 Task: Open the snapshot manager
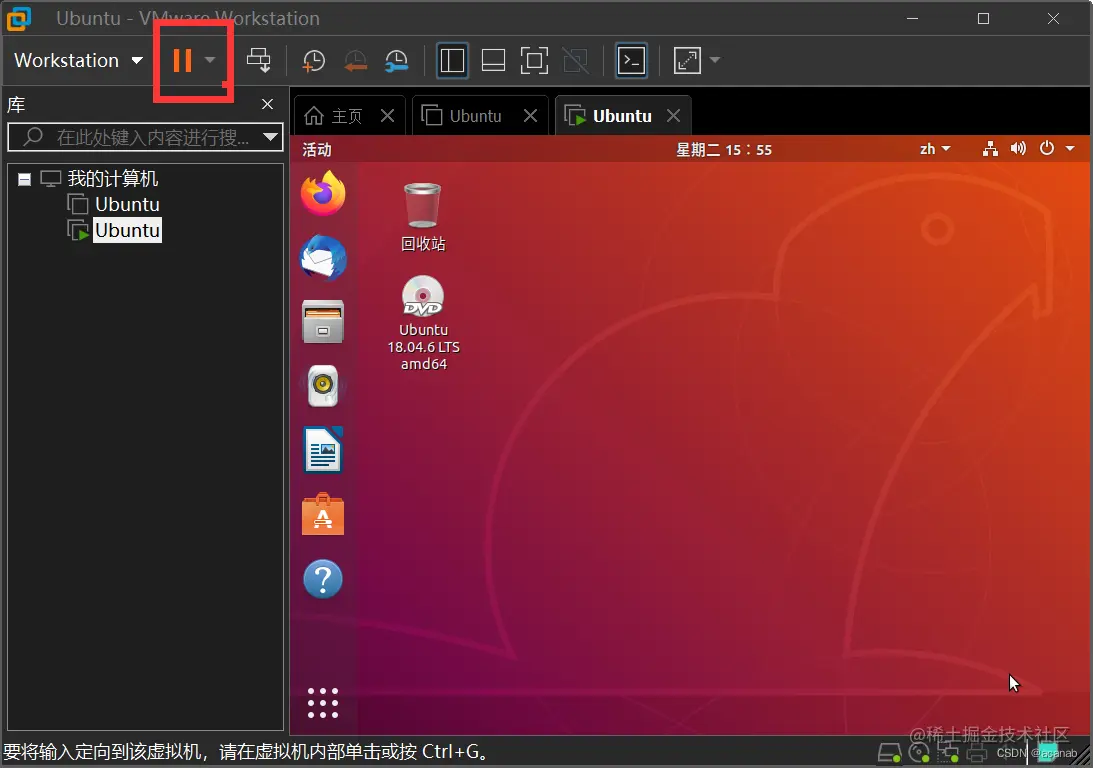coord(397,61)
